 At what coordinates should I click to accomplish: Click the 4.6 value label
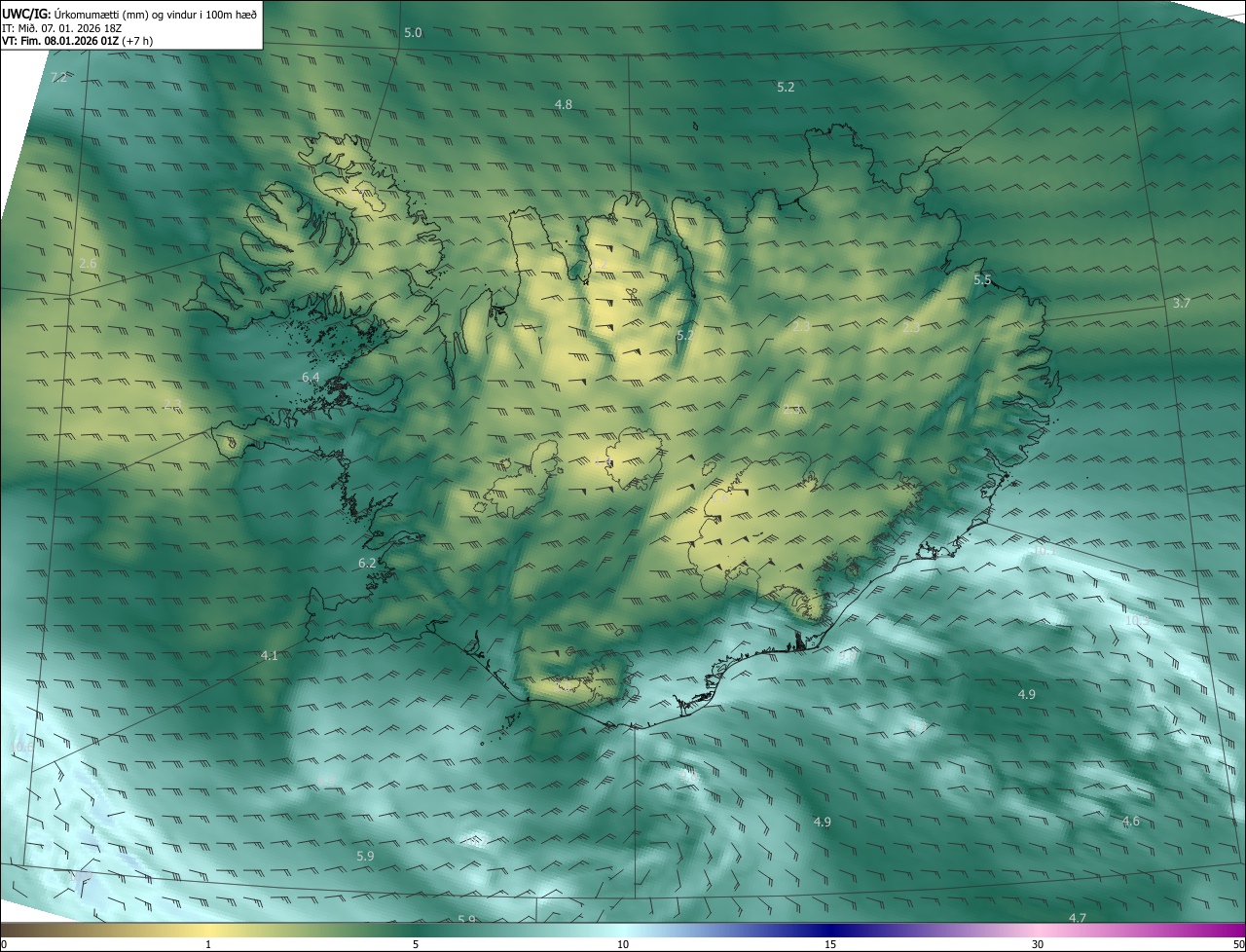coord(1130,823)
